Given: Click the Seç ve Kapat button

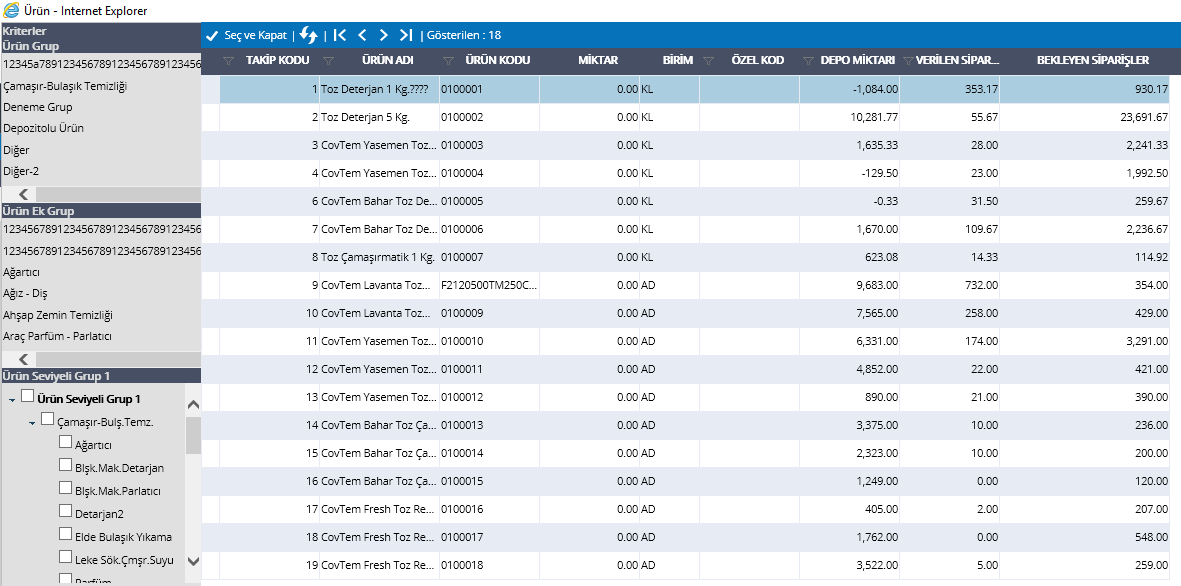Looking at the screenshot, I should (247, 35).
